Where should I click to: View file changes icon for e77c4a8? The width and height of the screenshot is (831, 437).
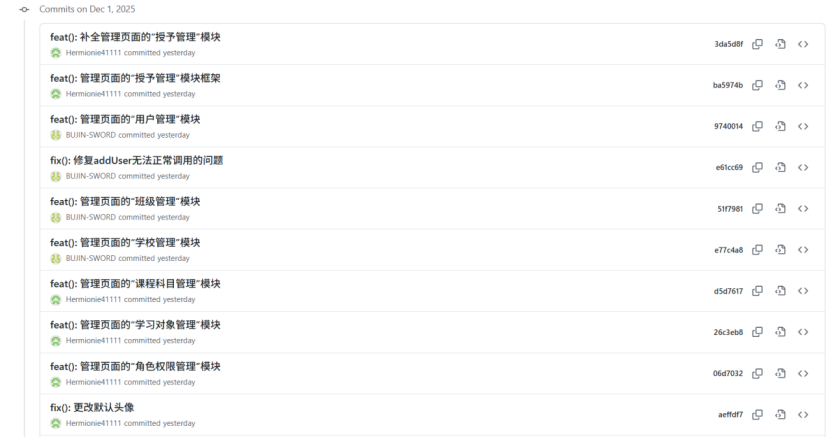click(x=780, y=249)
